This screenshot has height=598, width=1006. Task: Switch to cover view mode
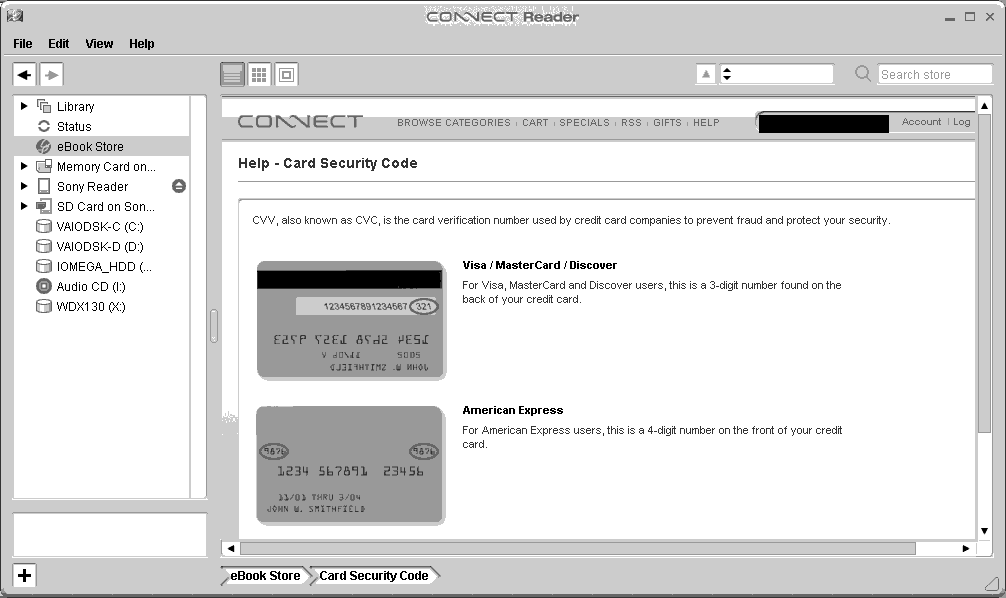(x=286, y=74)
